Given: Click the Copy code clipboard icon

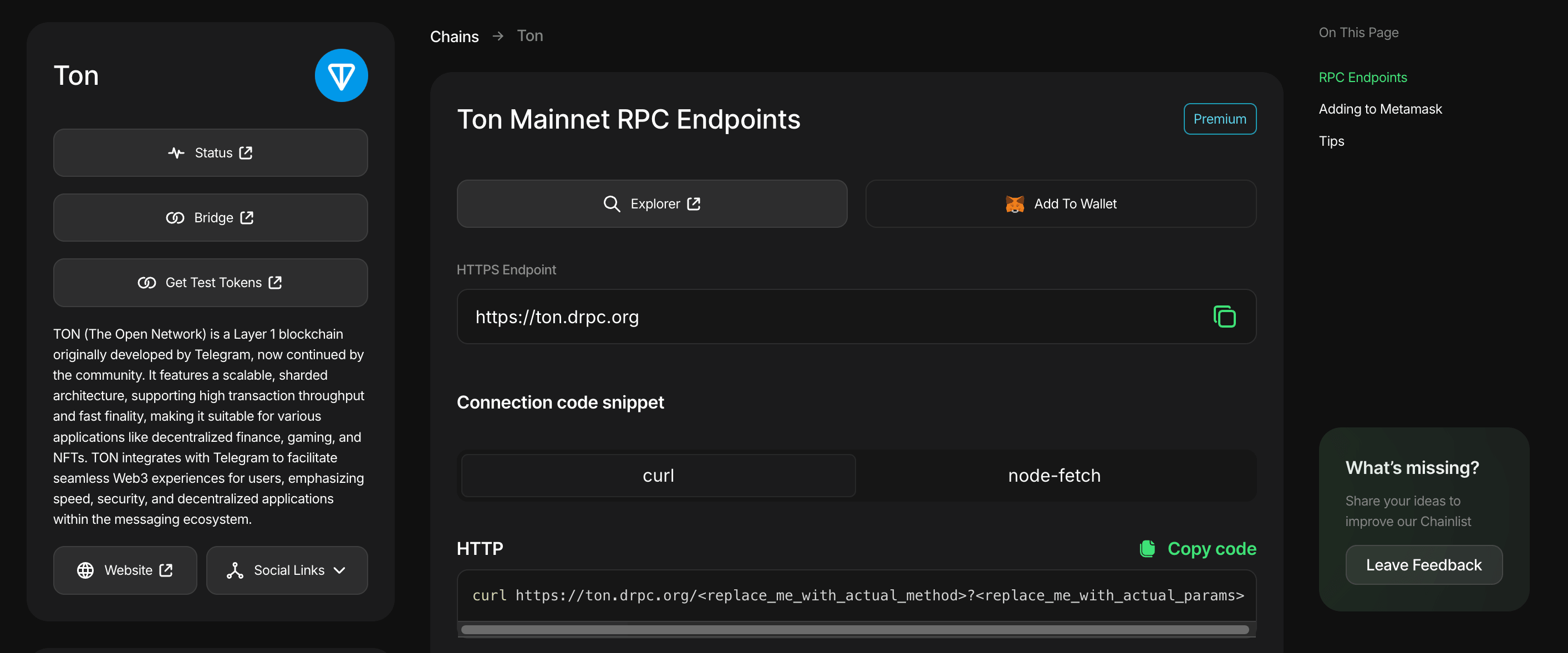Looking at the screenshot, I should [1147, 548].
